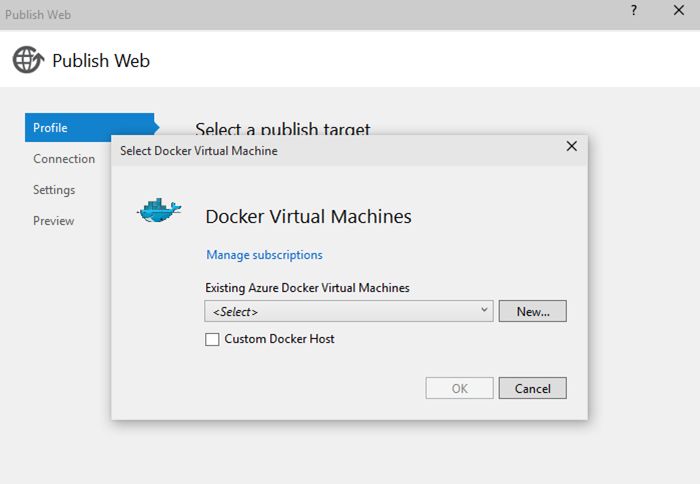Click the Docker Virtual Machines heading
This screenshot has width=700, height=484.
point(308,217)
